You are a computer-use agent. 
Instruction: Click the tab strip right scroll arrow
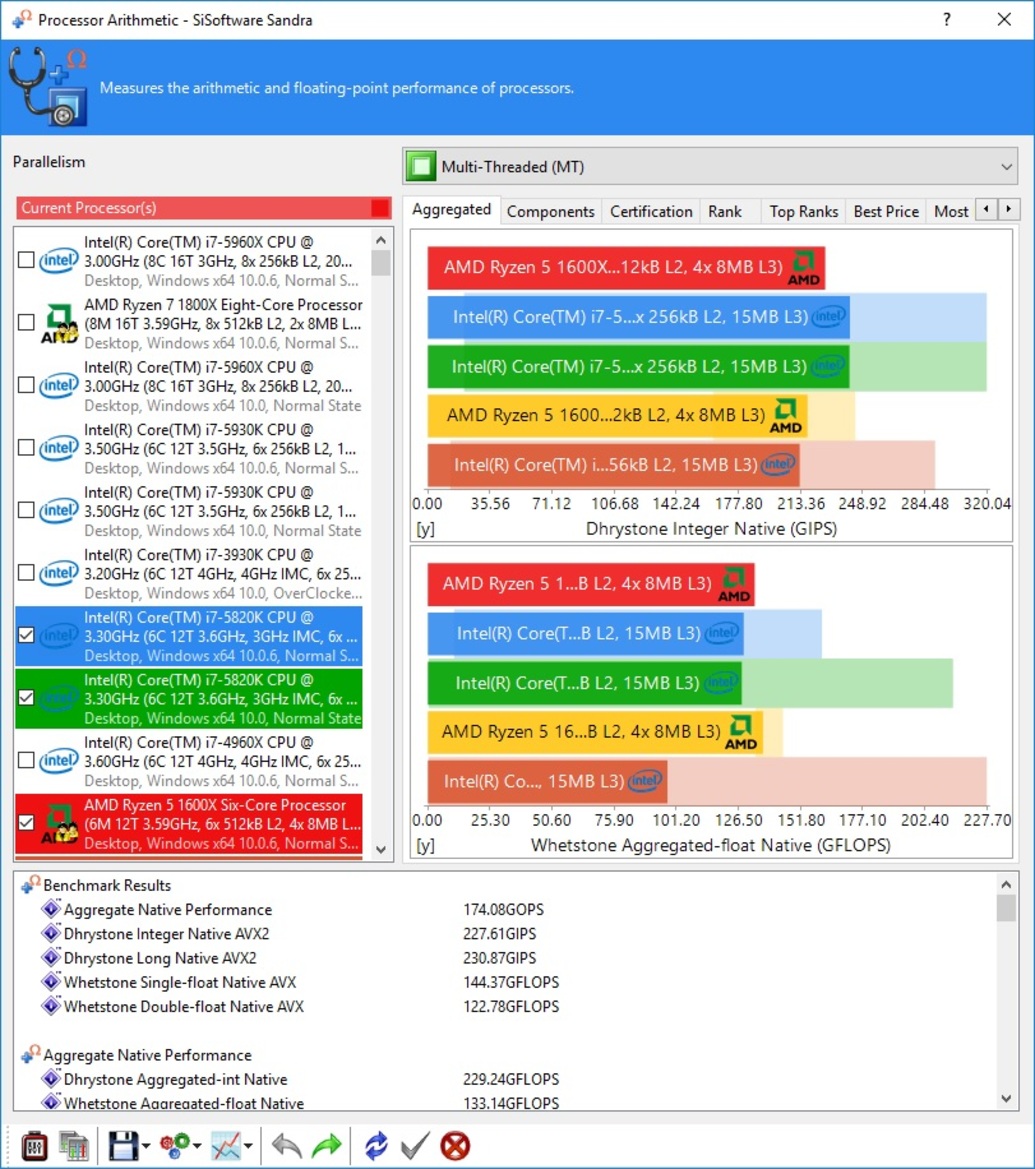[1009, 209]
